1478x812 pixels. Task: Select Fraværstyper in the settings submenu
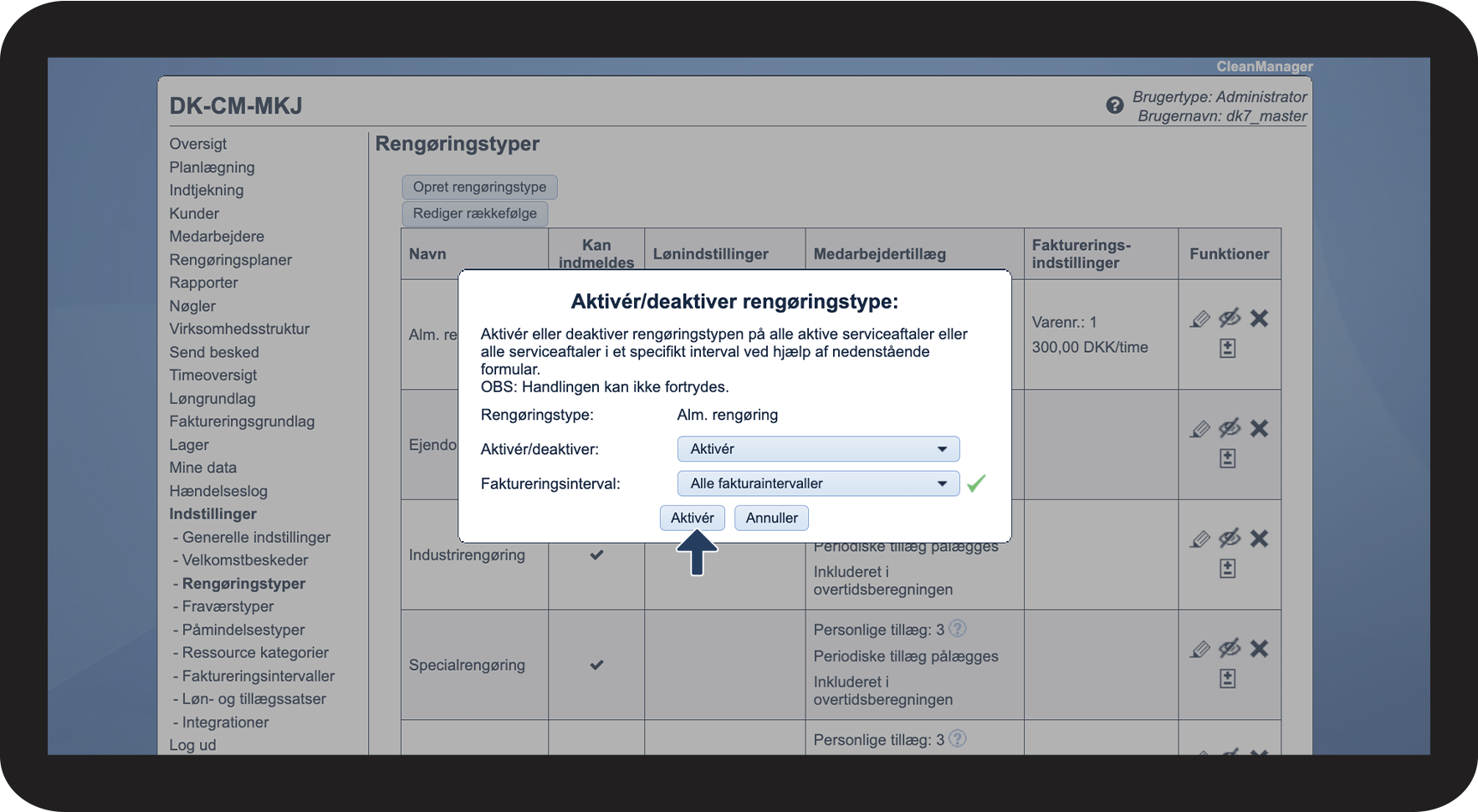pos(228,606)
